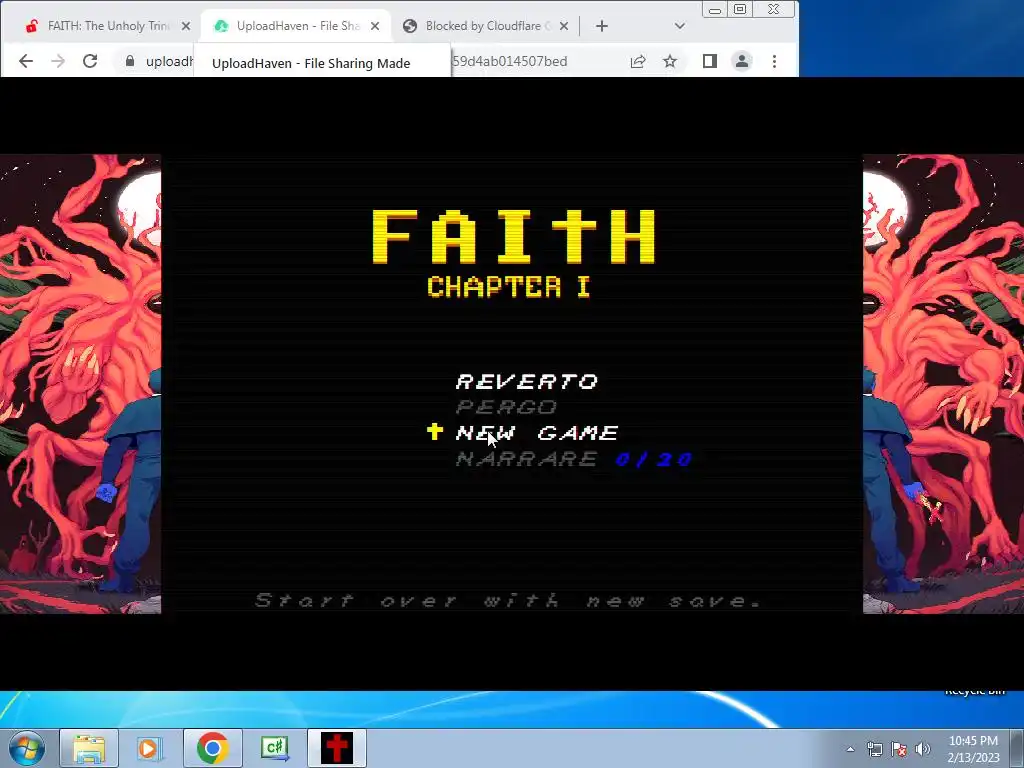Toggle the Chrome side panel
This screenshot has height=768, width=1024.
[x=710, y=61]
